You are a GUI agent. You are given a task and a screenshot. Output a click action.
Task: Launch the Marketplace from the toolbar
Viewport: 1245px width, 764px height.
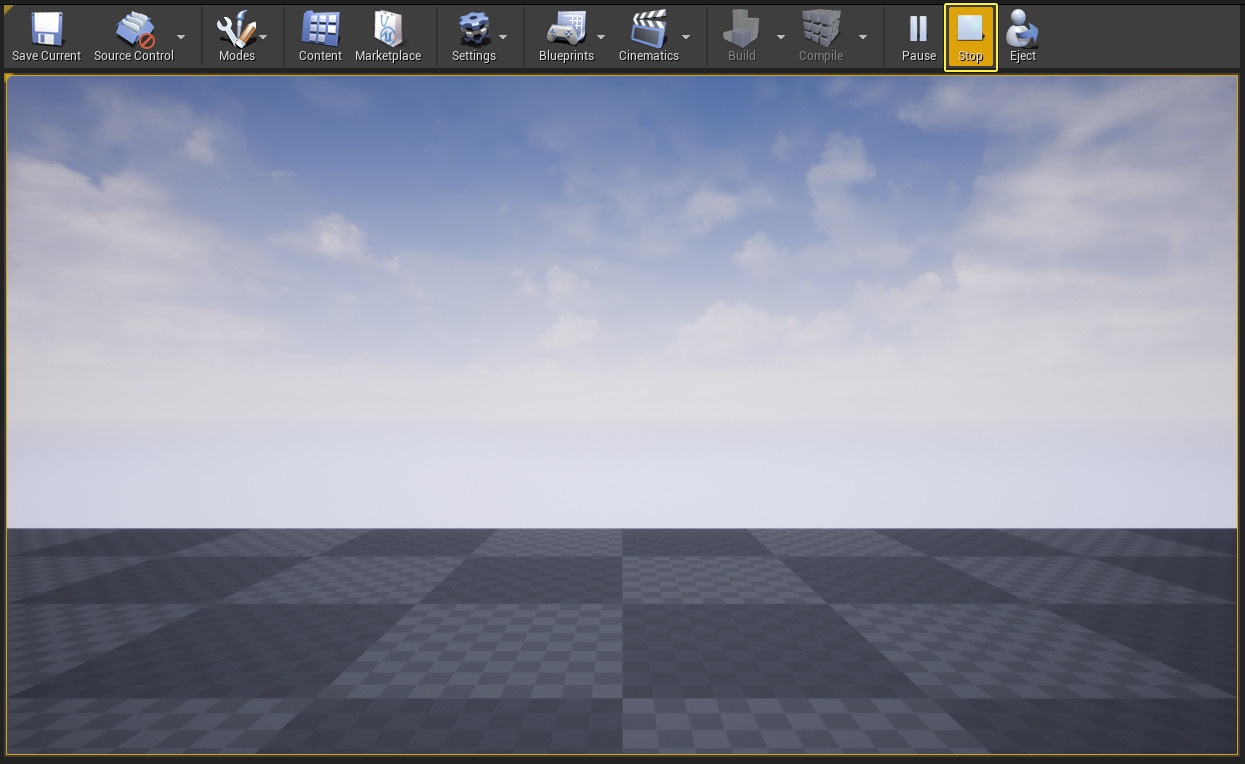click(388, 30)
